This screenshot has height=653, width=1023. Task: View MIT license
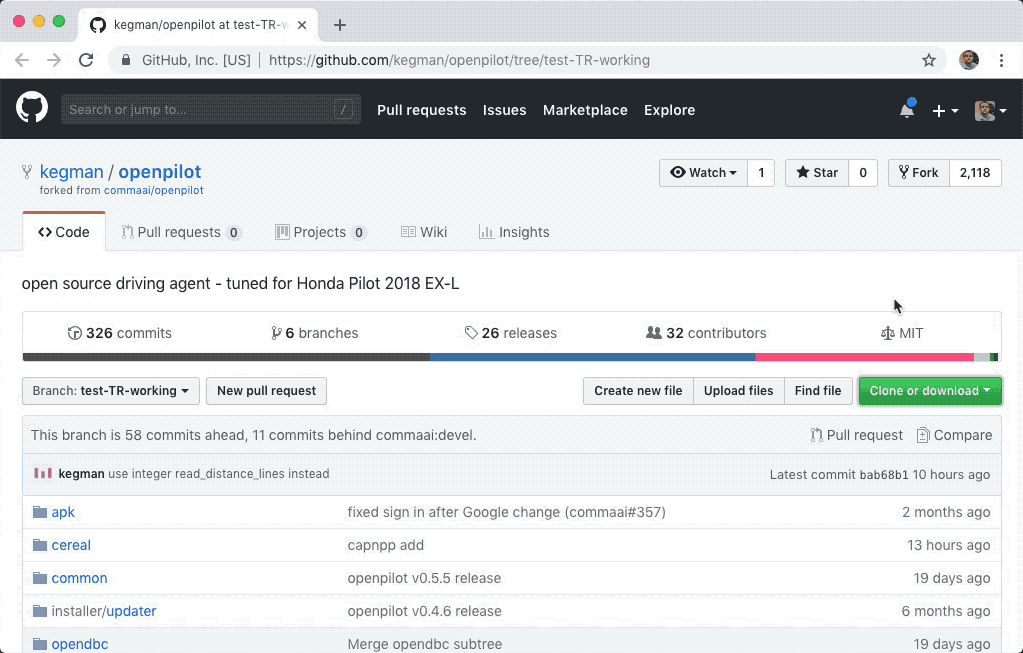coord(902,333)
